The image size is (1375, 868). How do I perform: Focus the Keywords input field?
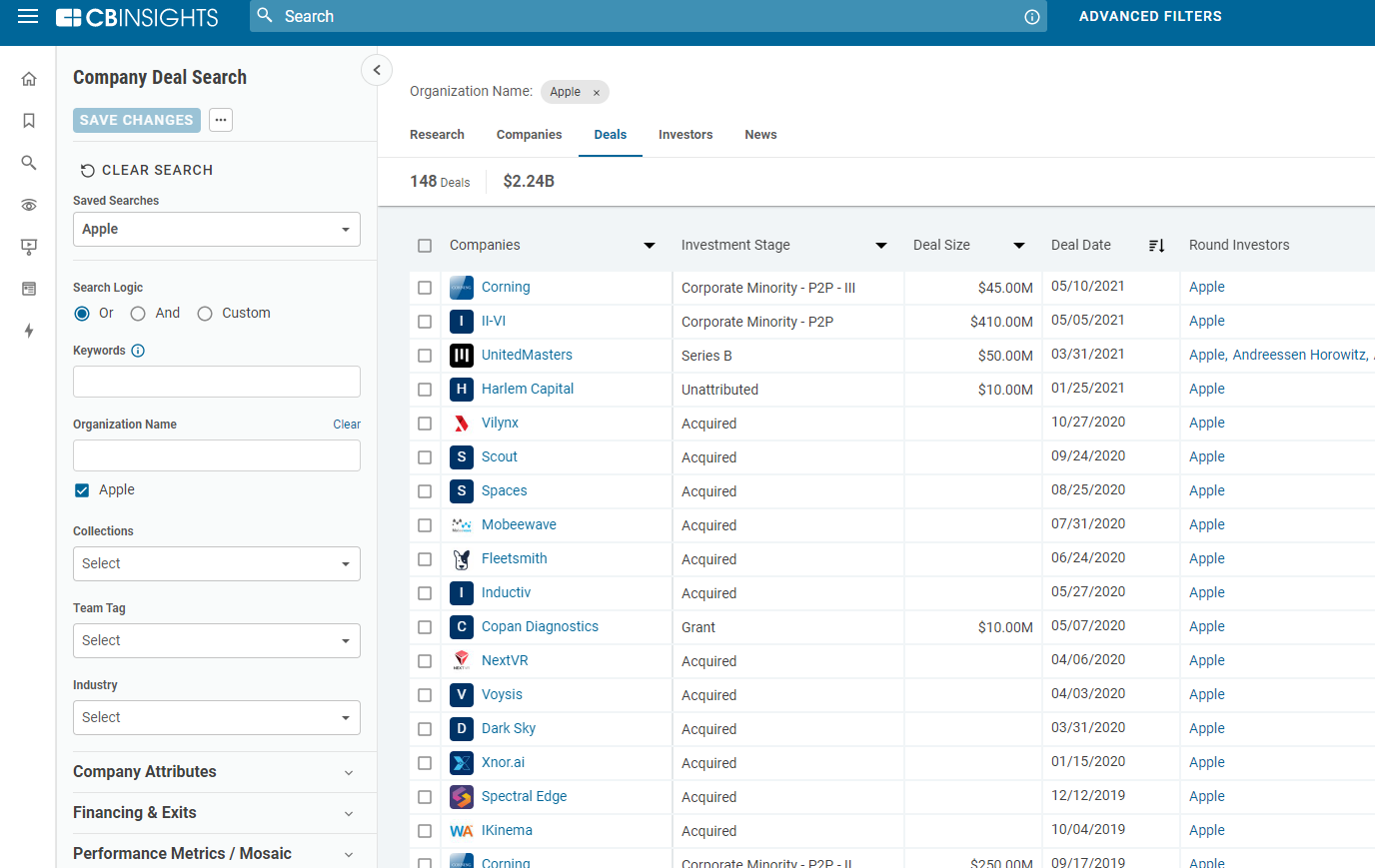coord(217,382)
